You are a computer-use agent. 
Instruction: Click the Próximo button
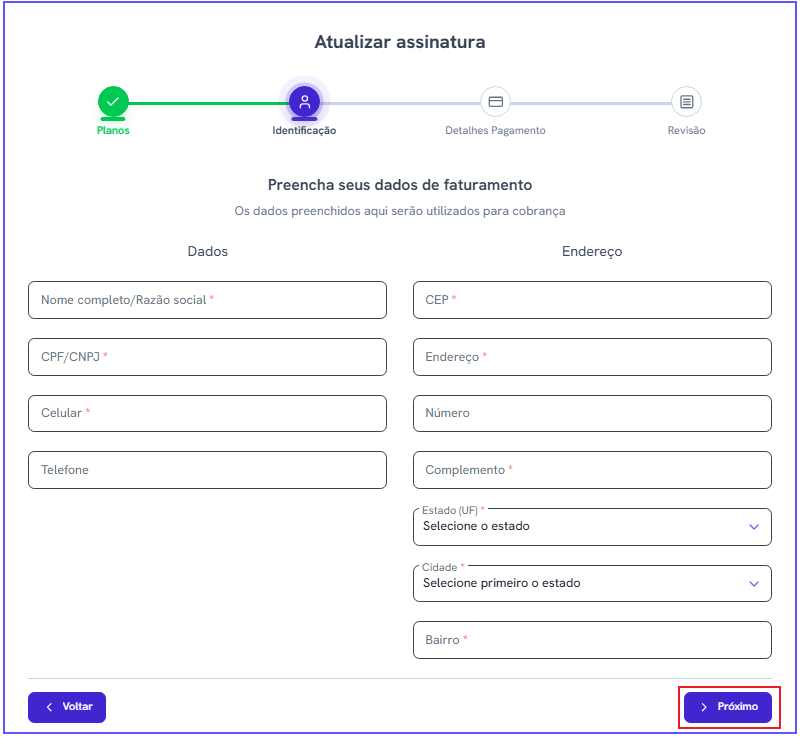coord(728,707)
